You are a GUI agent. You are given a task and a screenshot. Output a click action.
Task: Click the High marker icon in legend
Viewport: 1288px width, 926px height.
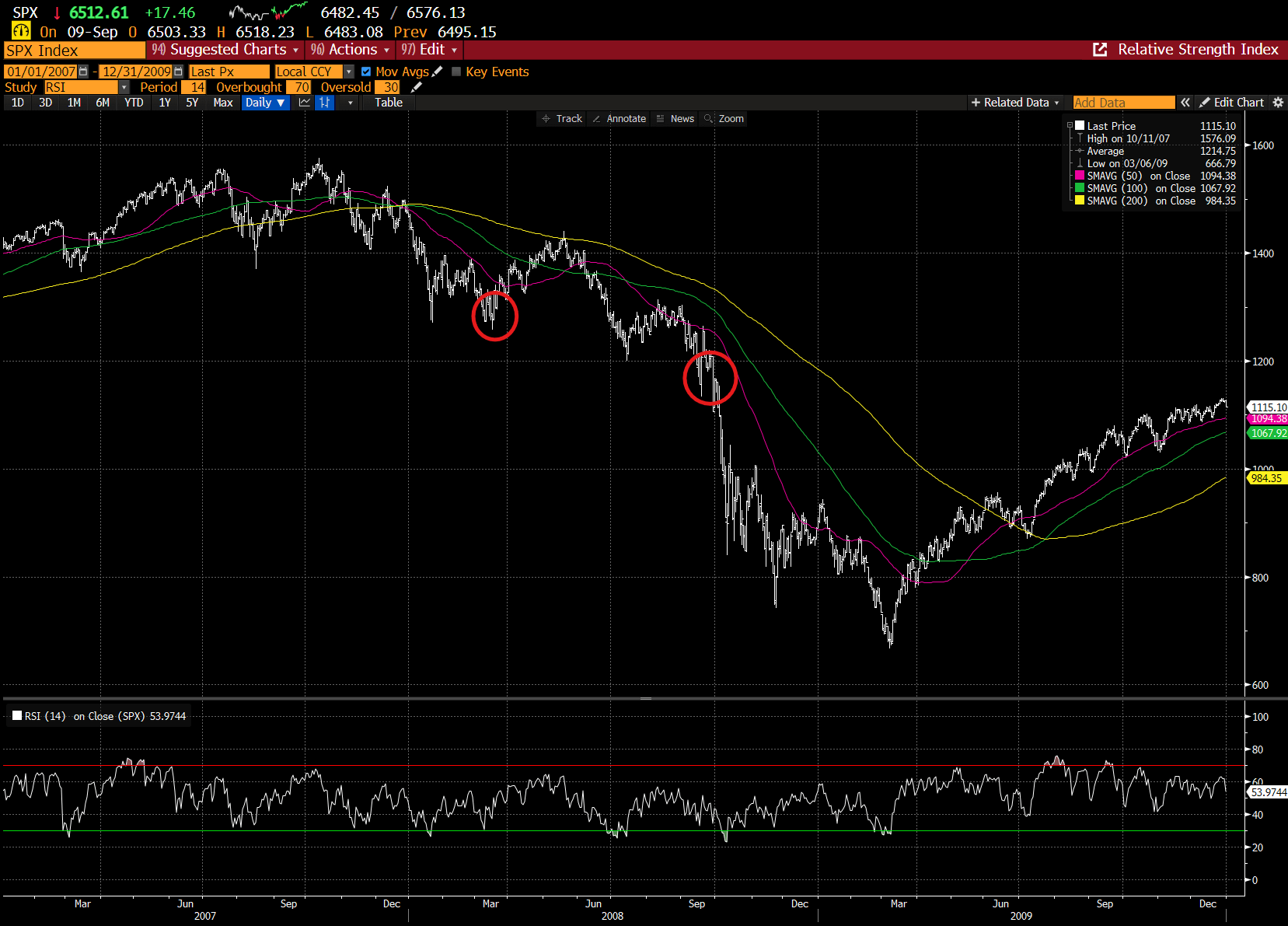pos(1080,138)
